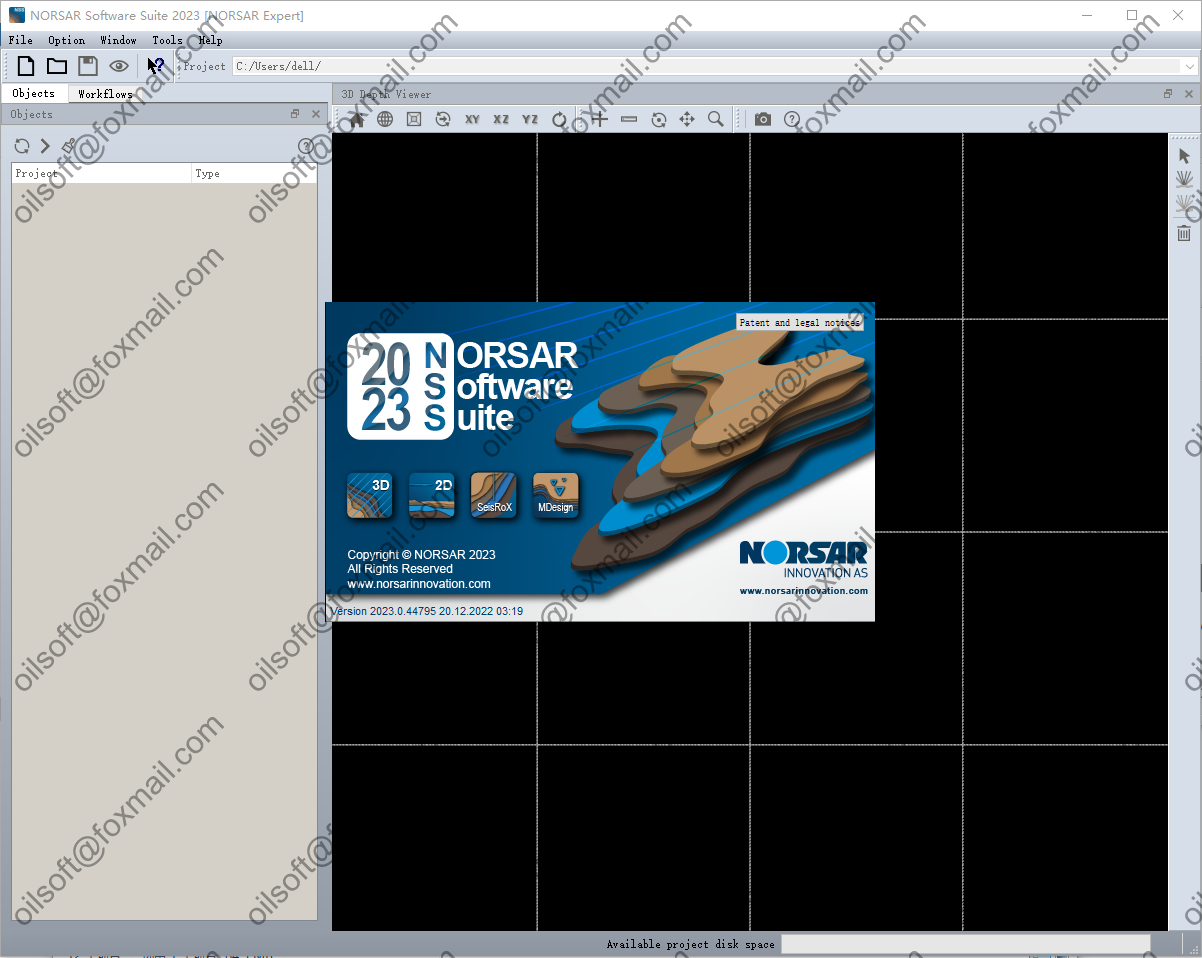Create a new project with the blank page icon

[x=26, y=66]
